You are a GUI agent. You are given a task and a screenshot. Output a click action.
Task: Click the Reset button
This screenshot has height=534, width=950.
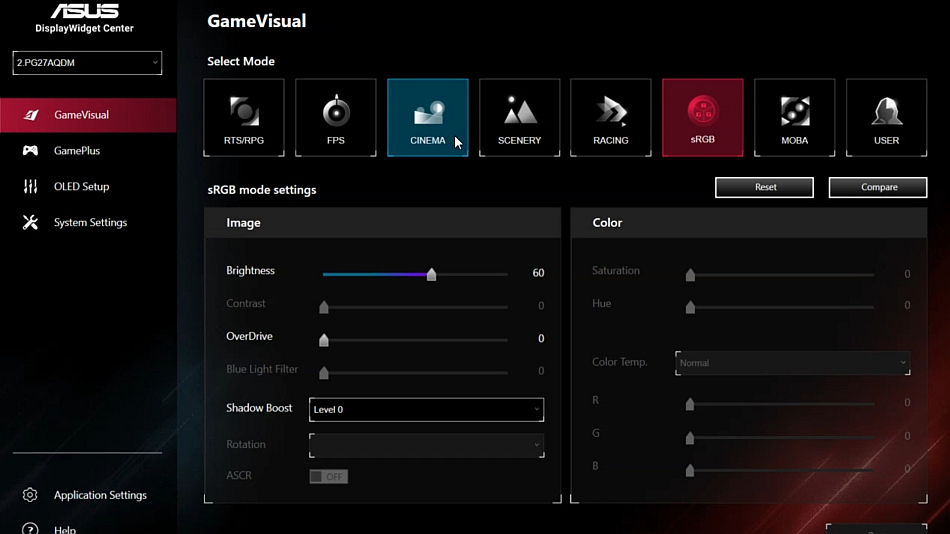pyautogui.click(x=765, y=187)
